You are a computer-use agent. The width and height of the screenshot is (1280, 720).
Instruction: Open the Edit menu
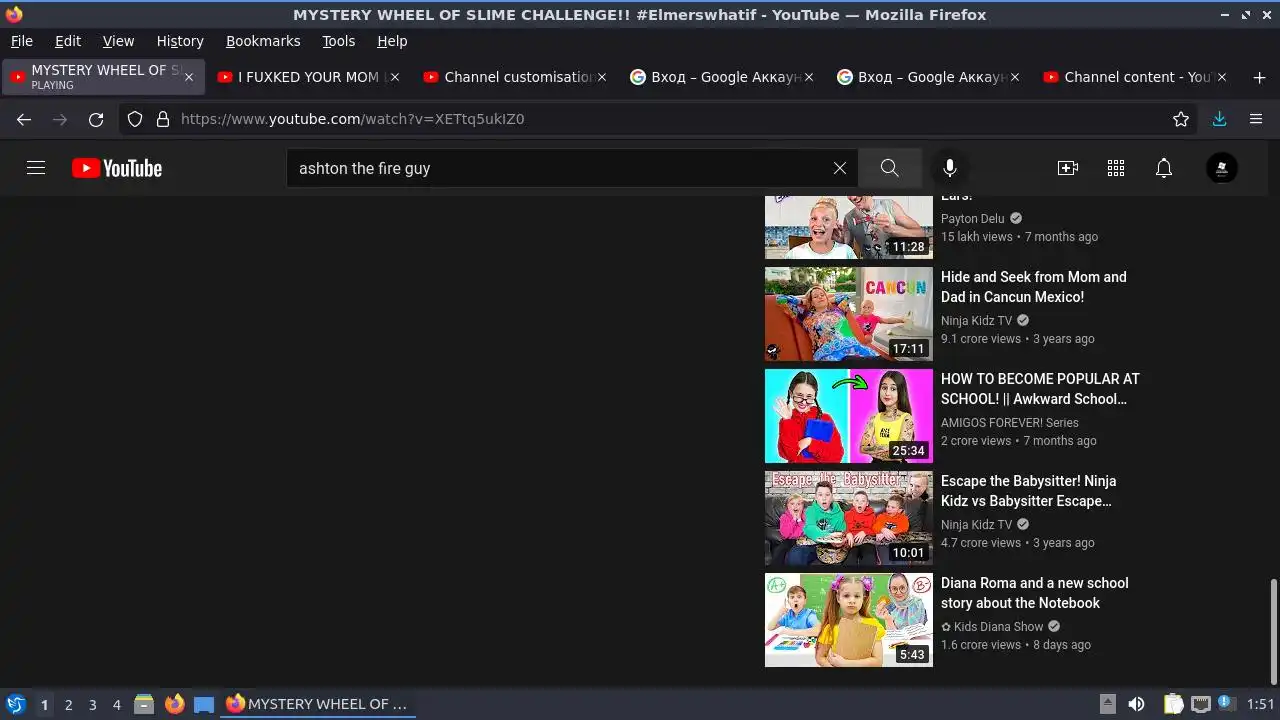tap(68, 41)
